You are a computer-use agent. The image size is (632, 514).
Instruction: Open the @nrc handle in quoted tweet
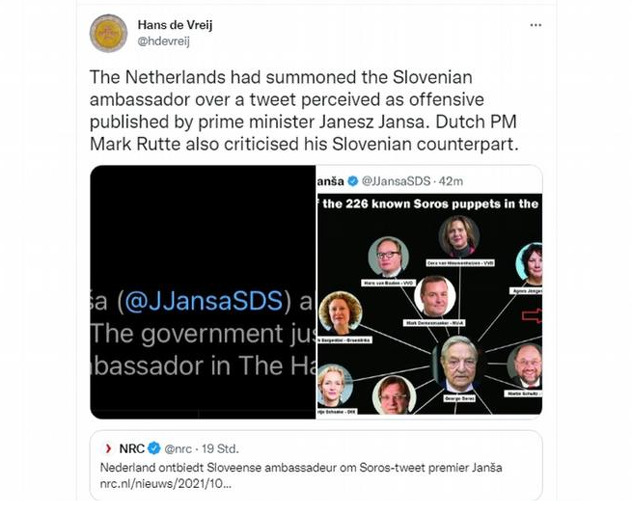pyautogui.click(x=178, y=449)
